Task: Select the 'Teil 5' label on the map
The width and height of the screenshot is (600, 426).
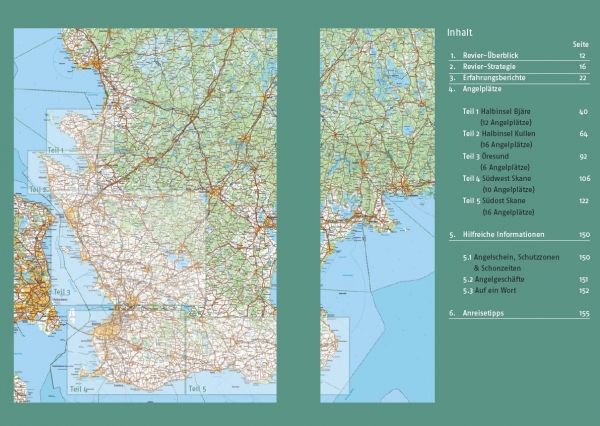Action: pyautogui.click(x=196, y=388)
